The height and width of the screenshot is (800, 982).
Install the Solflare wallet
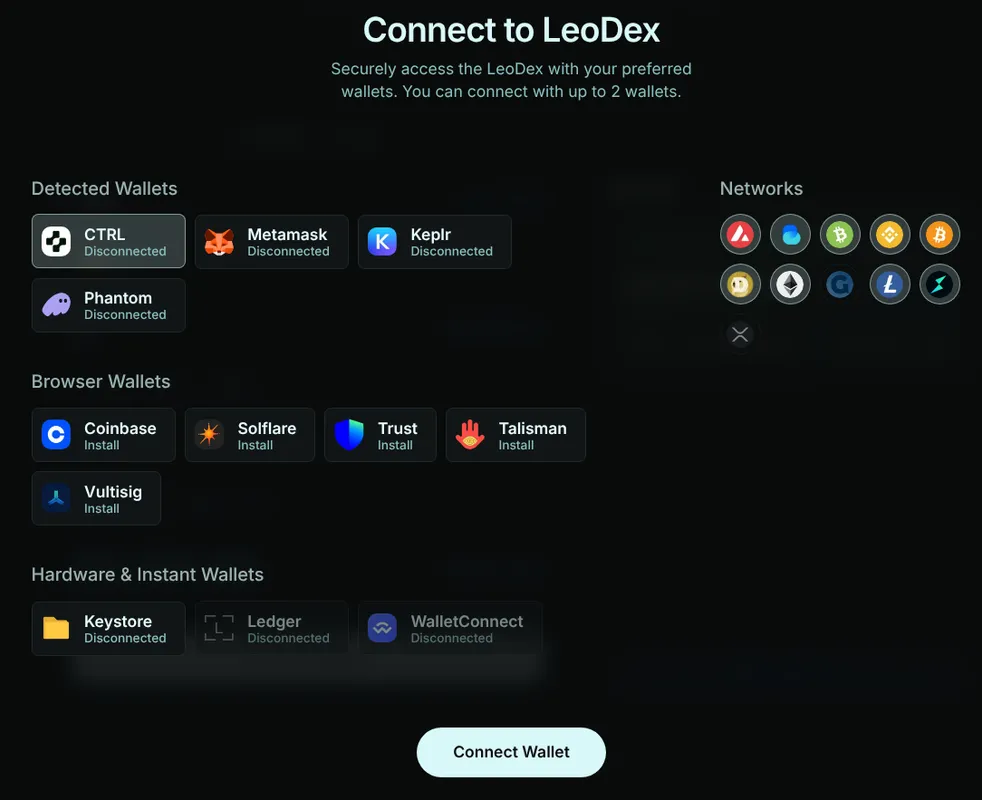coord(250,435)
